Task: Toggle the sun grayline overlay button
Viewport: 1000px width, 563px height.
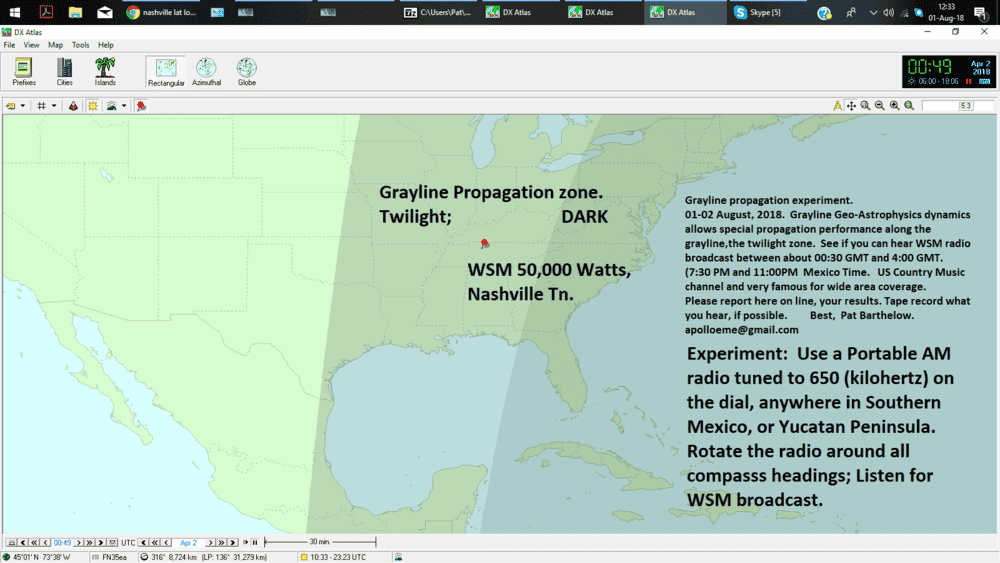Action: pyautogui.click(x=93, y=106)
